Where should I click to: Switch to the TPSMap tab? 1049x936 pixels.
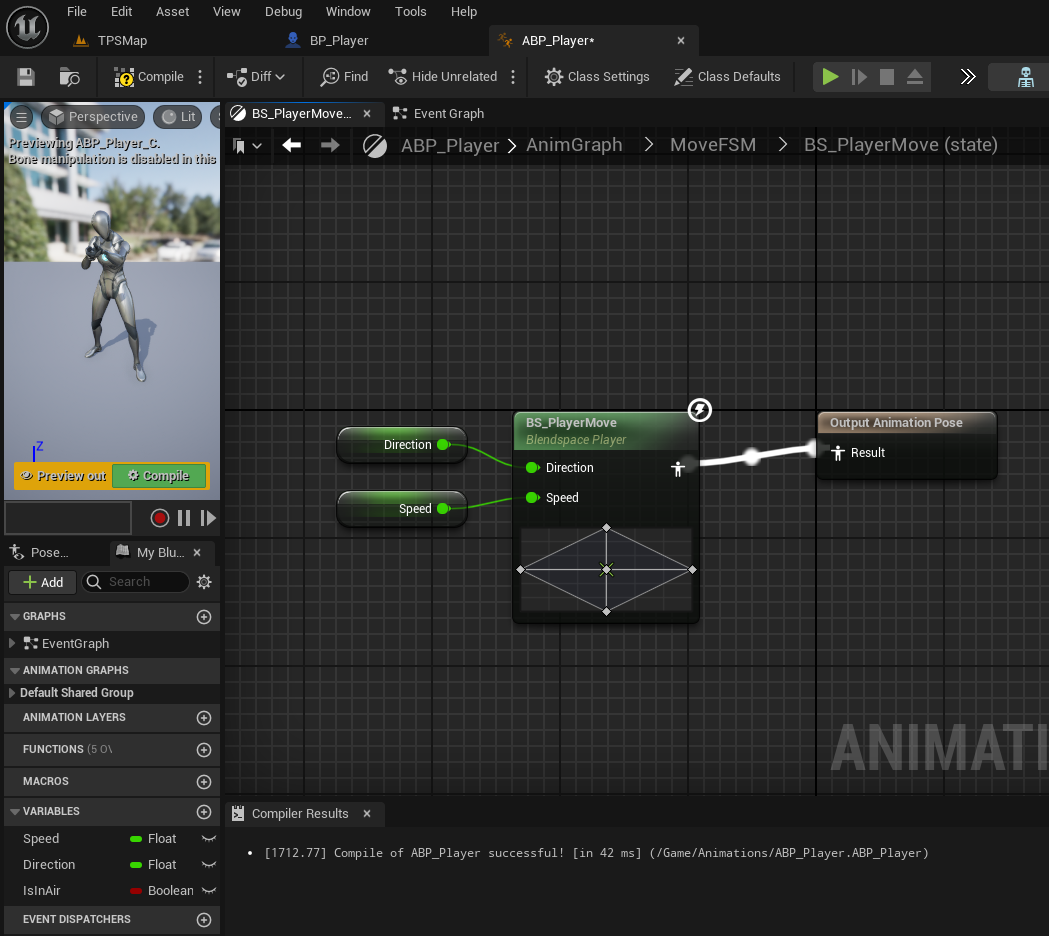click(110, 41)
